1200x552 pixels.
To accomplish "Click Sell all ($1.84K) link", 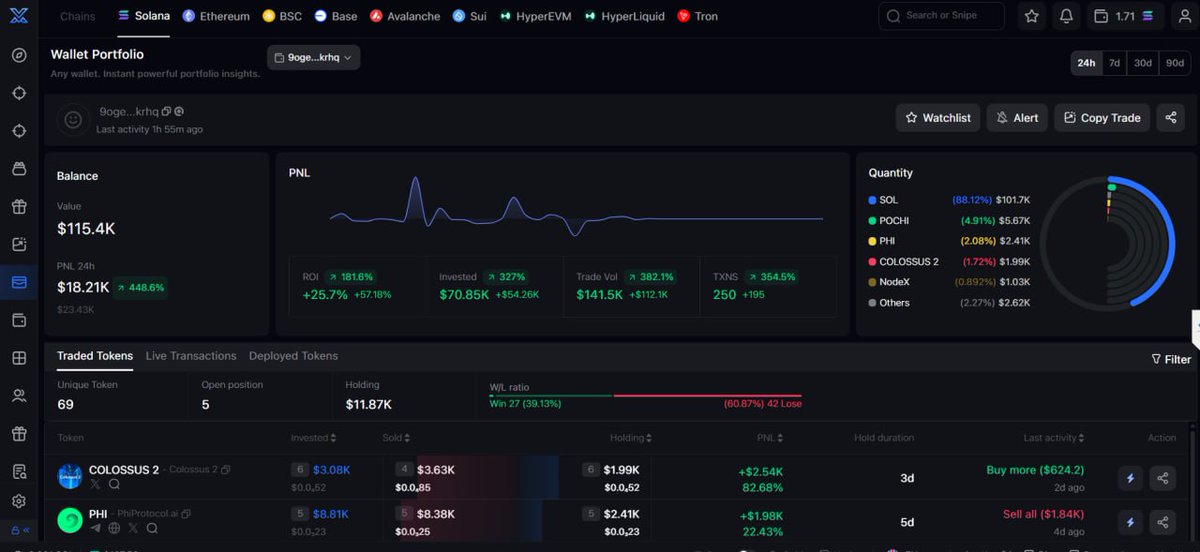I will click(x=1043, y=514).
